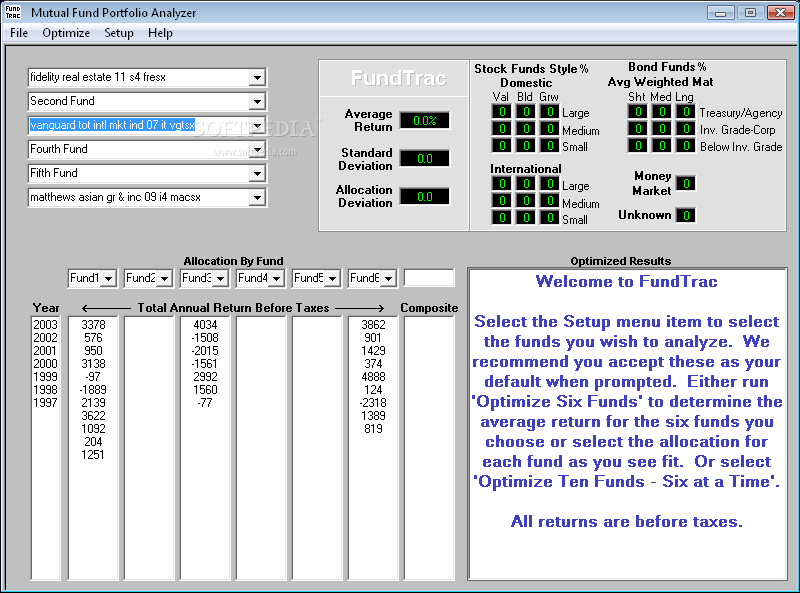Viewport: 800px width, 593px height.
Task: Maximize the Mutual Fund Portfolio Analyzer window
Action: coord(750,13)
